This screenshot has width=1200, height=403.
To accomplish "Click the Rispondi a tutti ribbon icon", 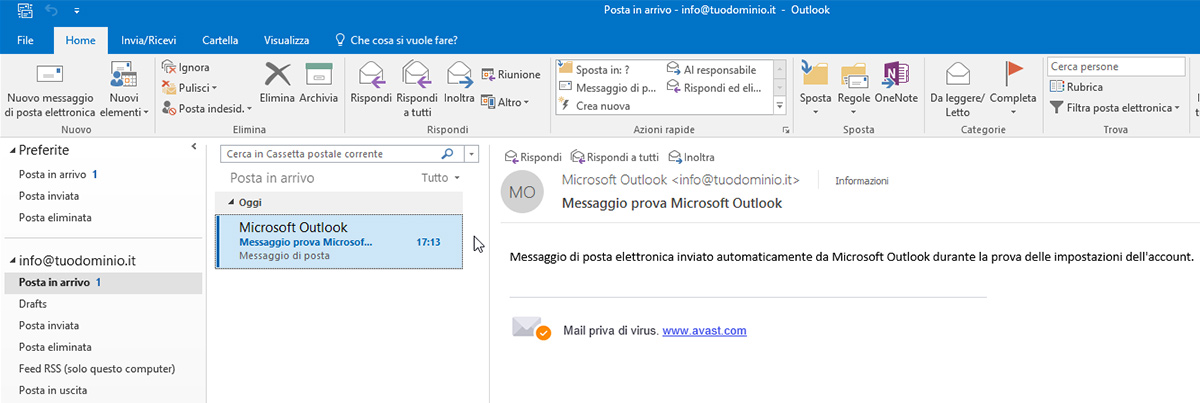I will point(416,90).
